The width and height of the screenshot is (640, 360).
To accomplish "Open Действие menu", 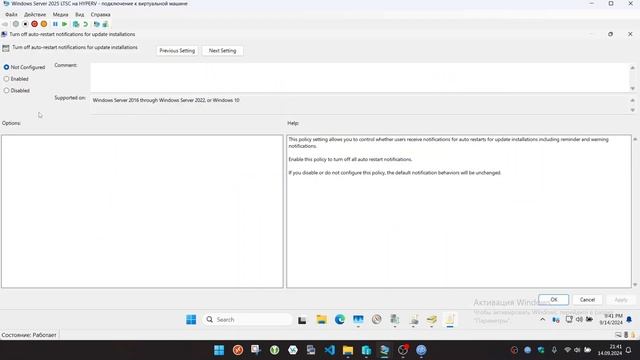I will click(35, 14).
